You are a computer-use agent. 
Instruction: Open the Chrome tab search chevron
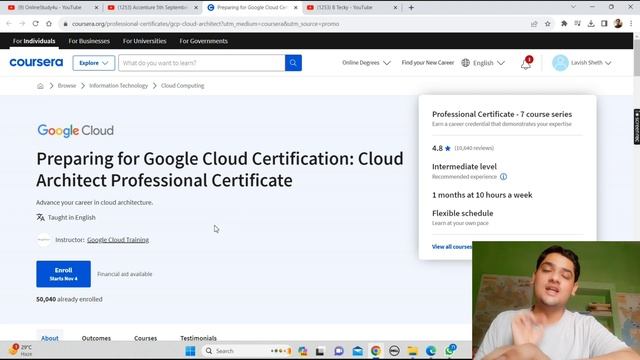pos(573,7)
